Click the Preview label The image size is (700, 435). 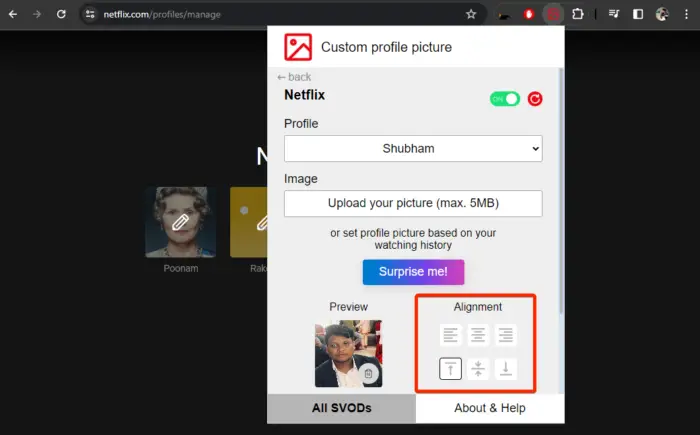(x=348, y=307)
